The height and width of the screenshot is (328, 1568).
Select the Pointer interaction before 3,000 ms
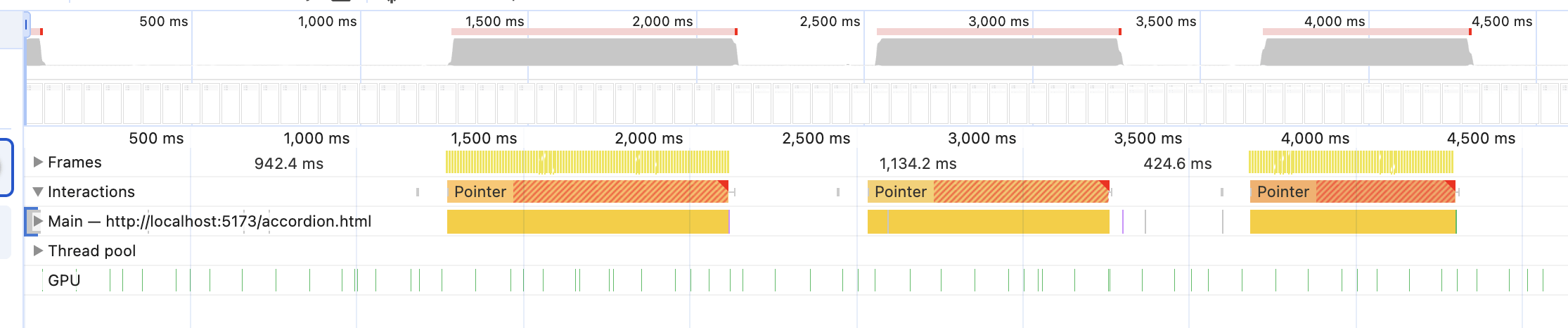(901, 192)
